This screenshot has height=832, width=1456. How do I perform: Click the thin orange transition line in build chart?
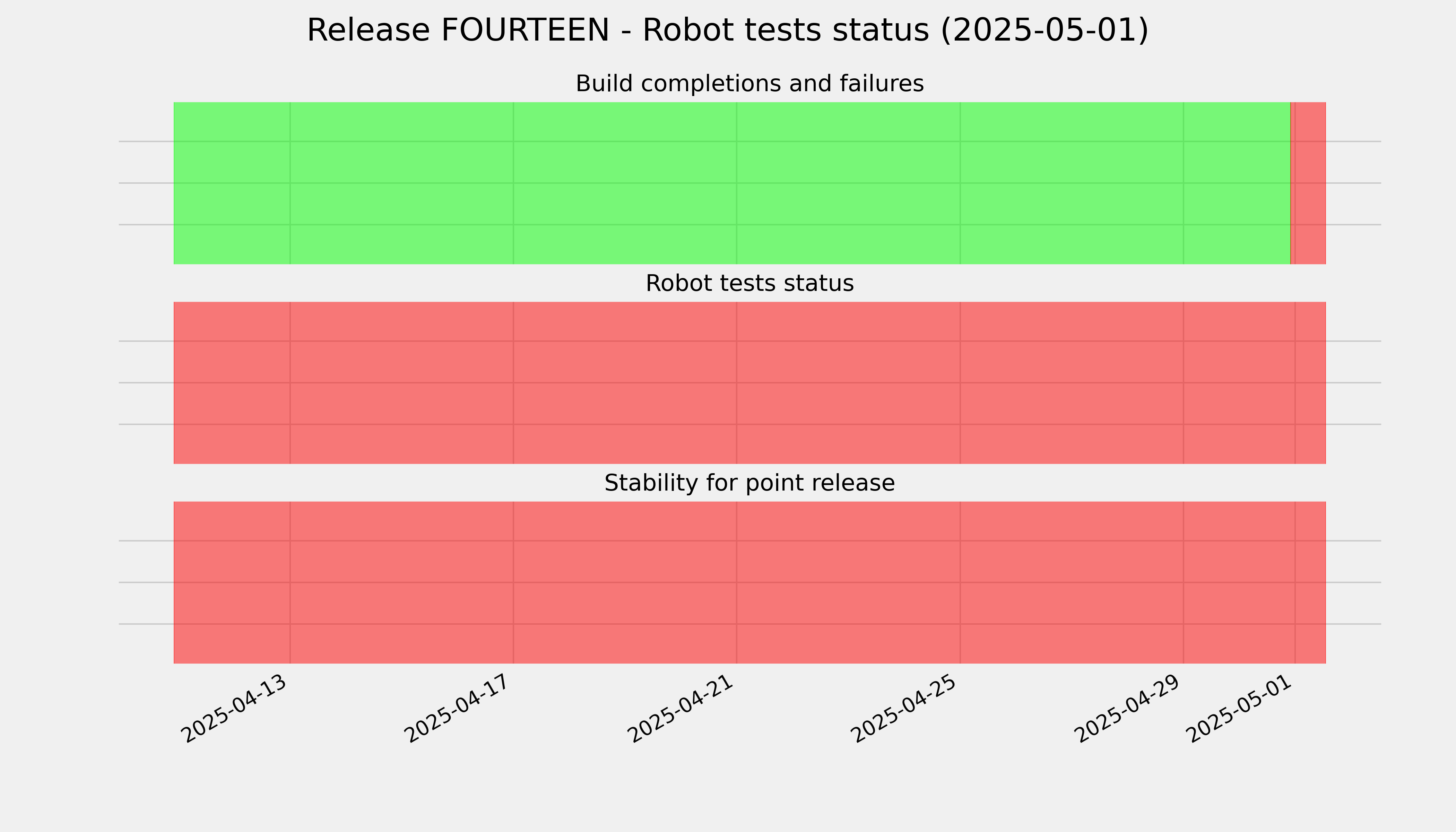click(x=1291, y=183)
